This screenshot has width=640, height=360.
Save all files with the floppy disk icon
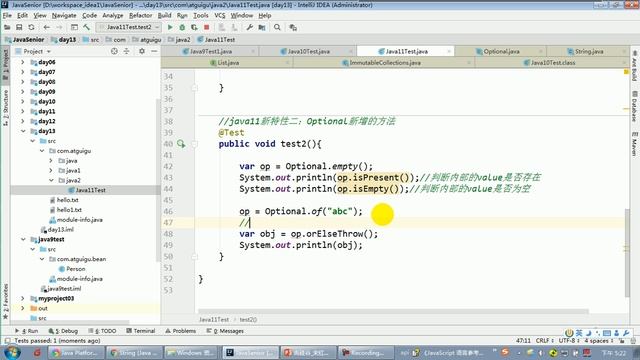[19, 27]
